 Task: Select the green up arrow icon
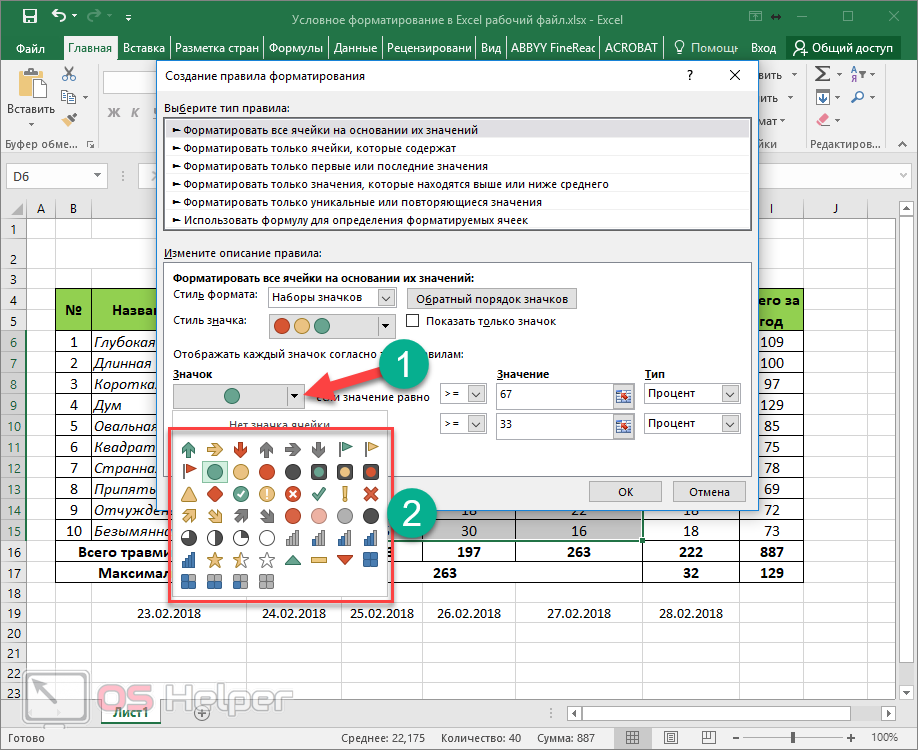pos(189,449)
